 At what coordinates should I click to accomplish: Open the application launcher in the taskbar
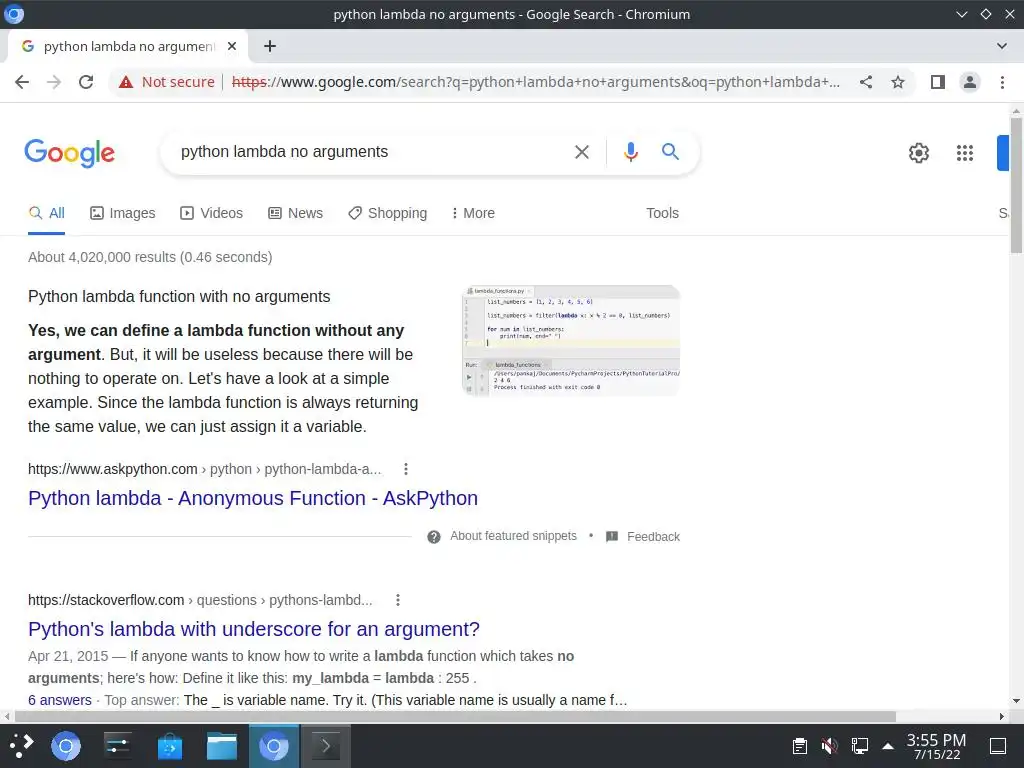[21, 746]
